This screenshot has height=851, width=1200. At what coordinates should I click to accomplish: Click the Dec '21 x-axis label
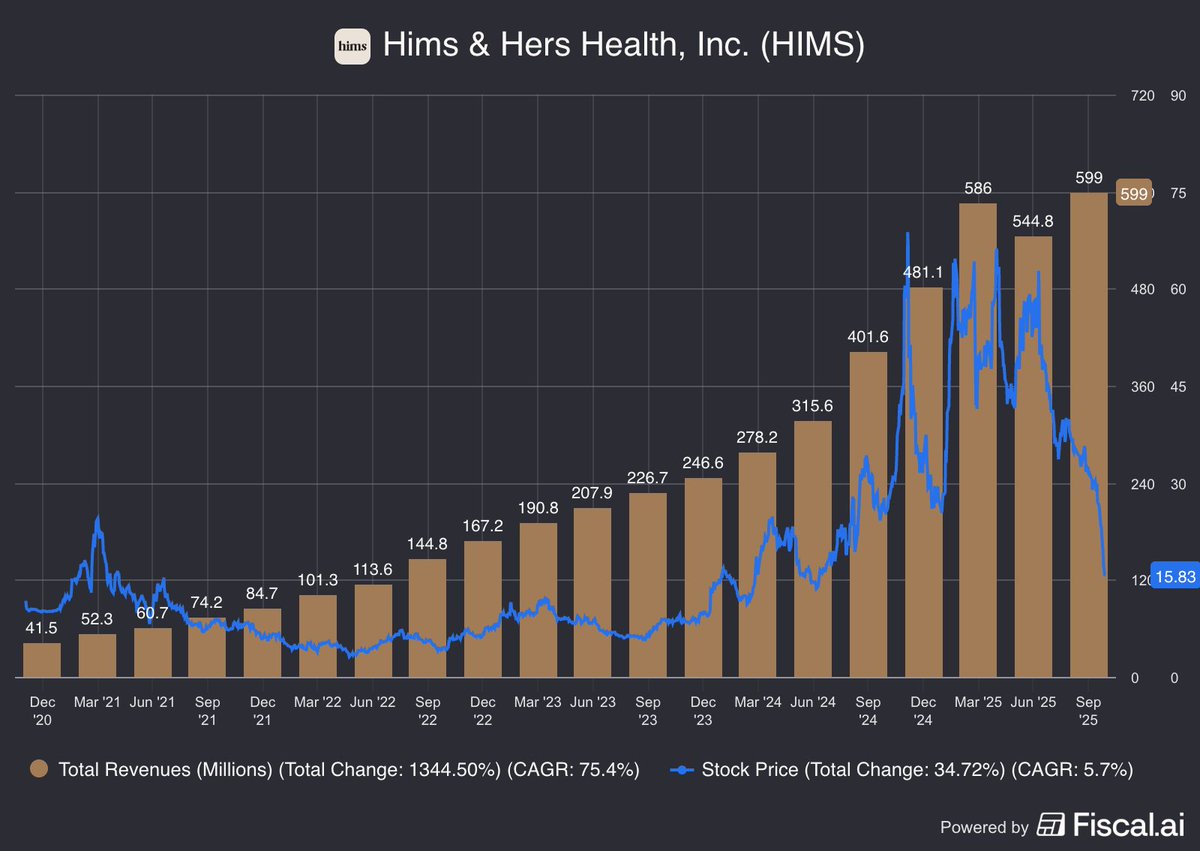click(262, 710)
